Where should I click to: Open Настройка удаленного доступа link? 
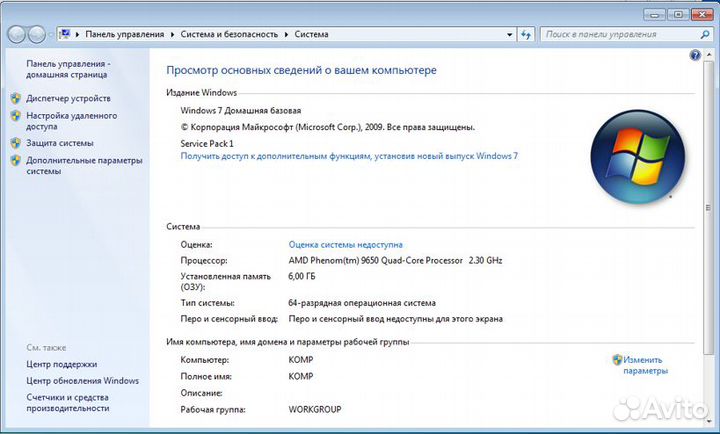tap(72, 121)
